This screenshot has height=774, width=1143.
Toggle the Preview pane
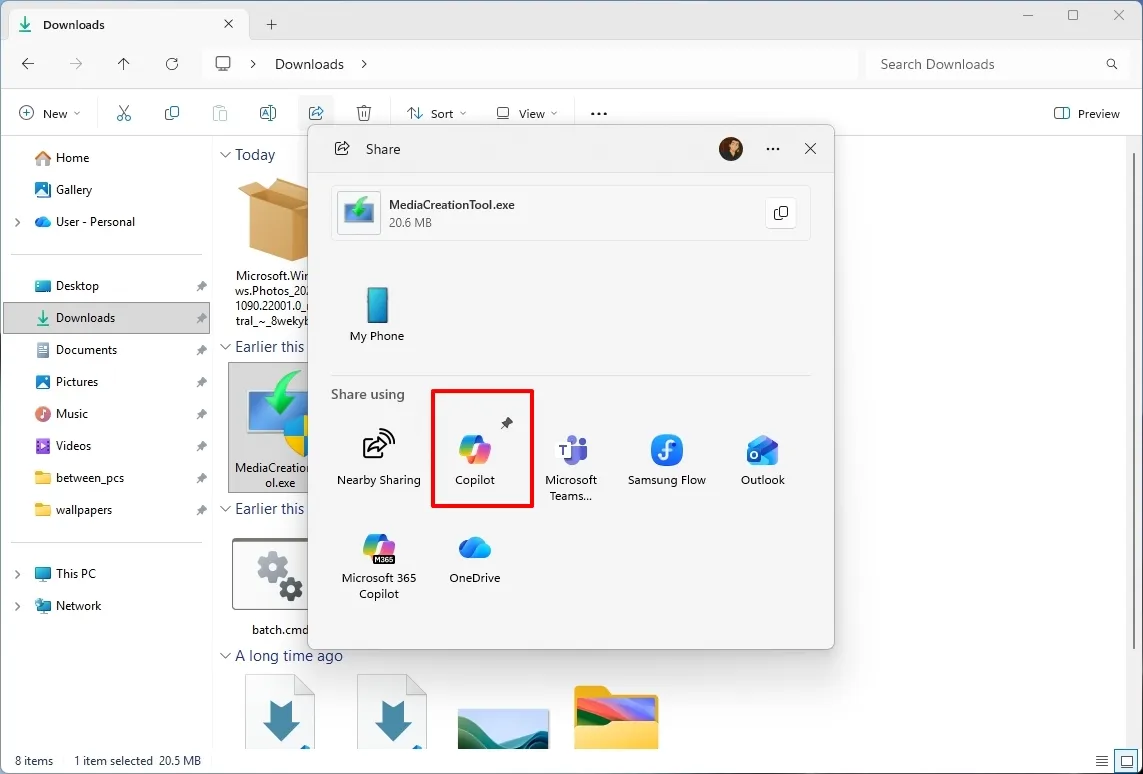[x=1086, y=114]
